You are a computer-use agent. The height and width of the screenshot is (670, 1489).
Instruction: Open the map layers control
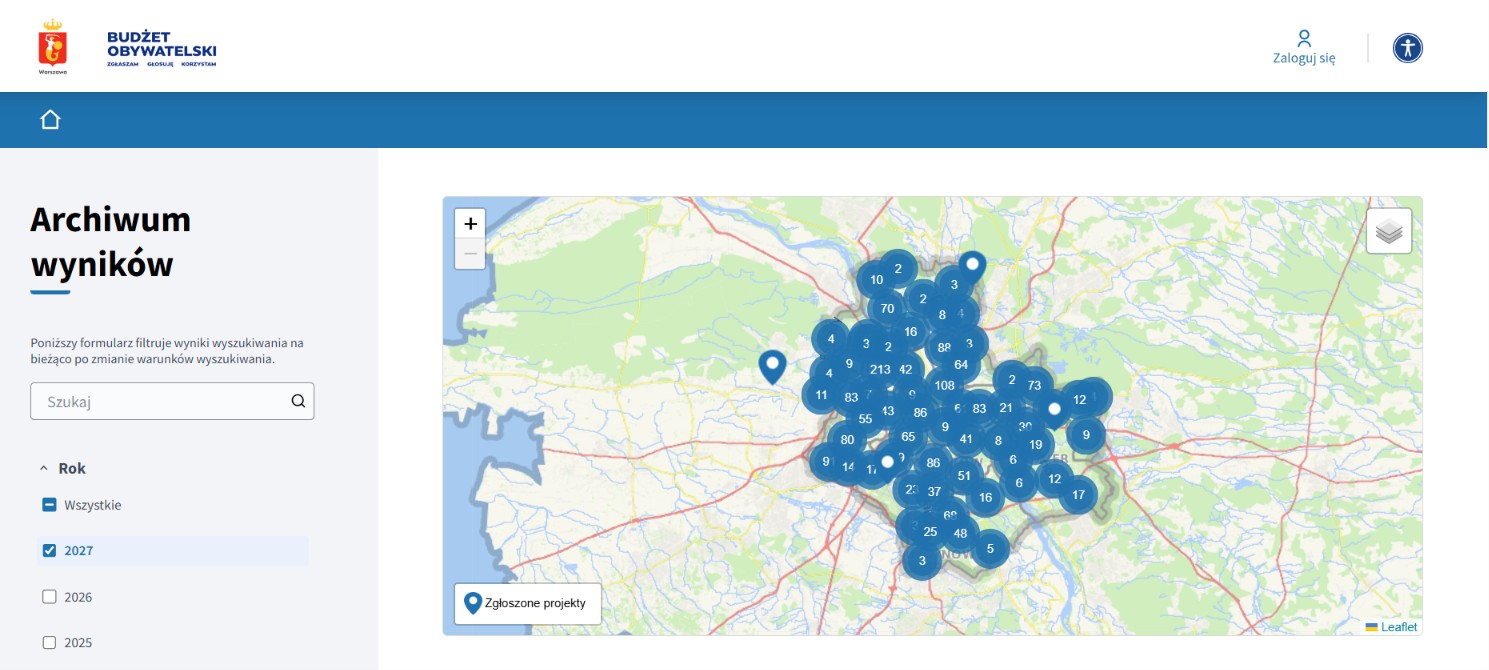pos(1389,231)
